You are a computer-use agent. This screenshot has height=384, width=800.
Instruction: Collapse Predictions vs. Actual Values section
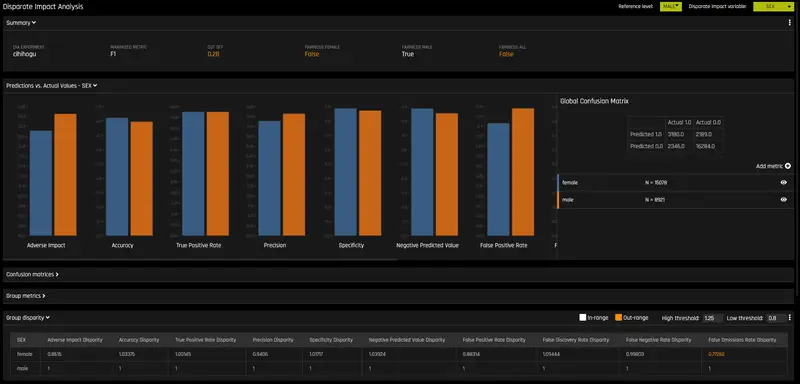coord(52,86)
